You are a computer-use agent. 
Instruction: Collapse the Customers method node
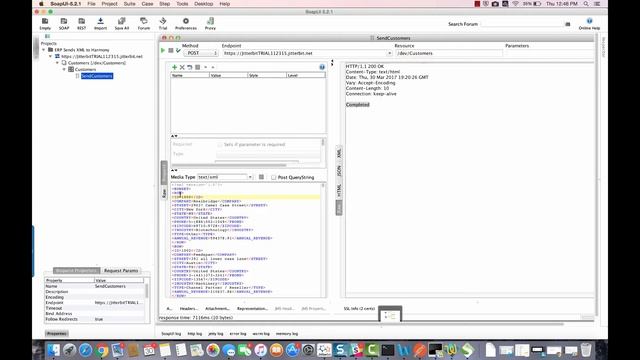[64, 69]
